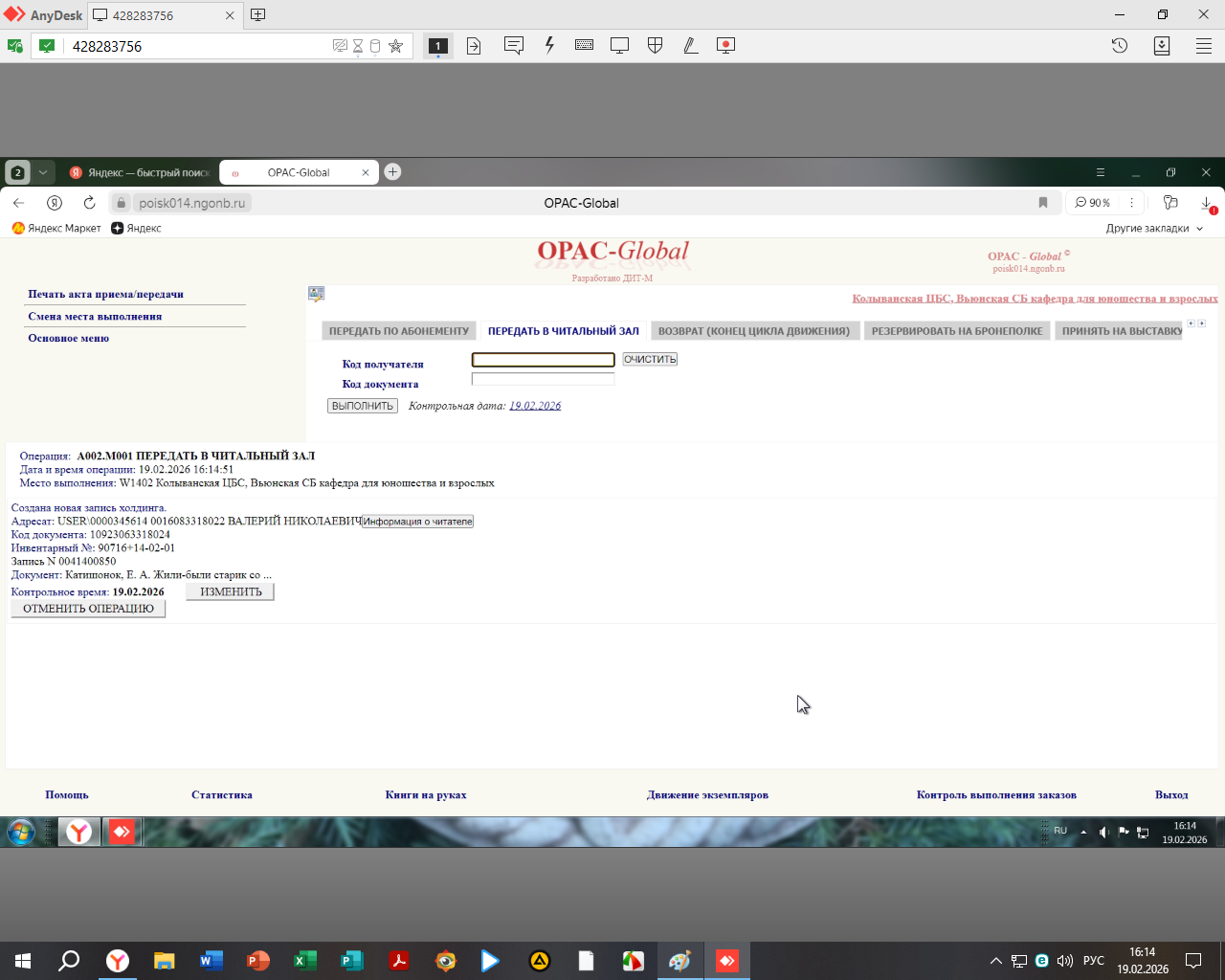Open AnyDesk keyboard settings icon
The image size is (1225, 980).
[584, 46]
